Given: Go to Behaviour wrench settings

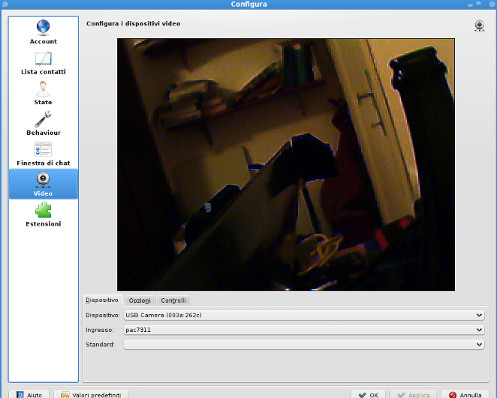Looking at the screenshot, I should (43, 123).
